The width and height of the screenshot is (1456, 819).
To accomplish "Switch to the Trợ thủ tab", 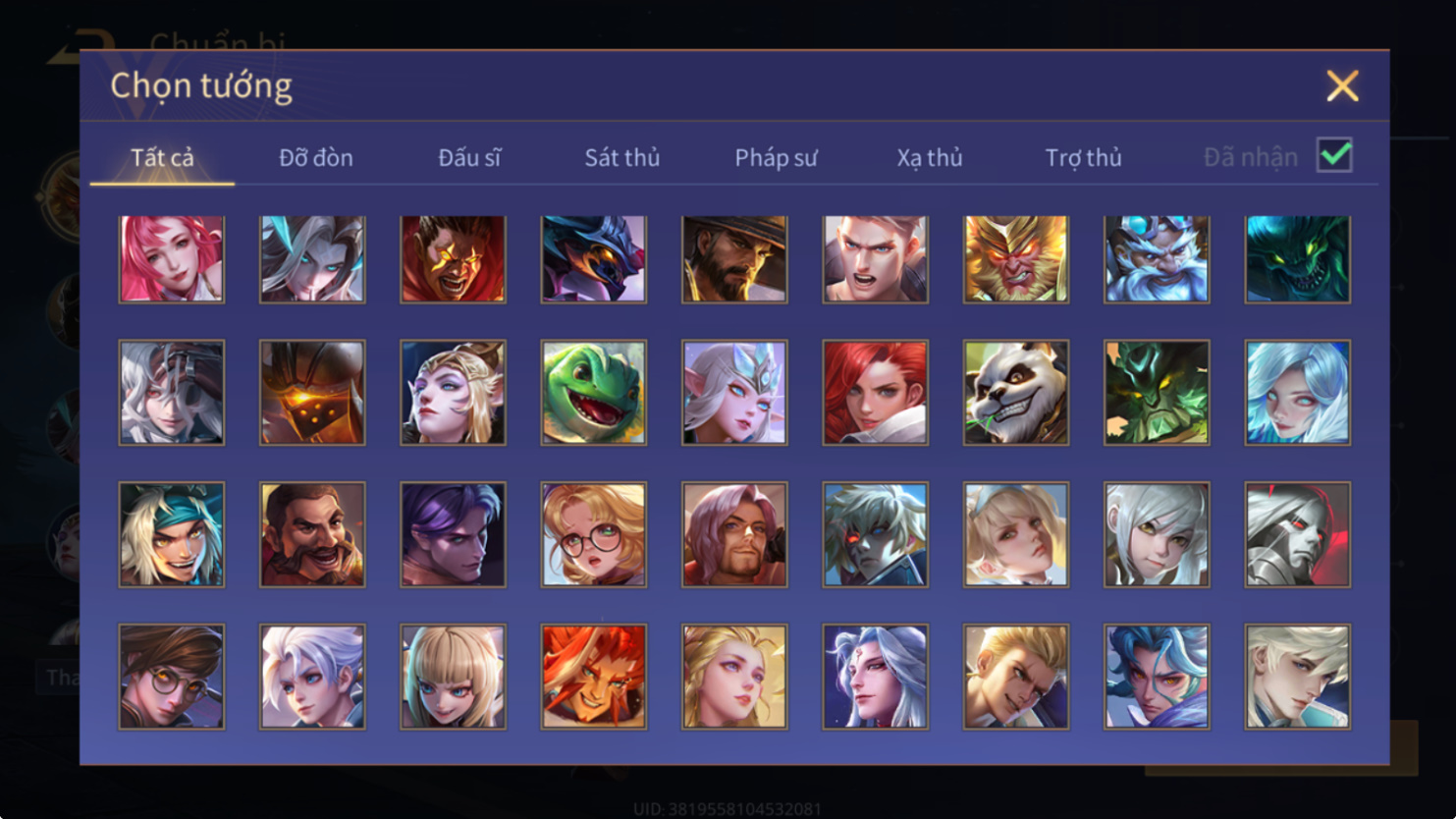I will pyautogui.click(x=1083, y=157).
